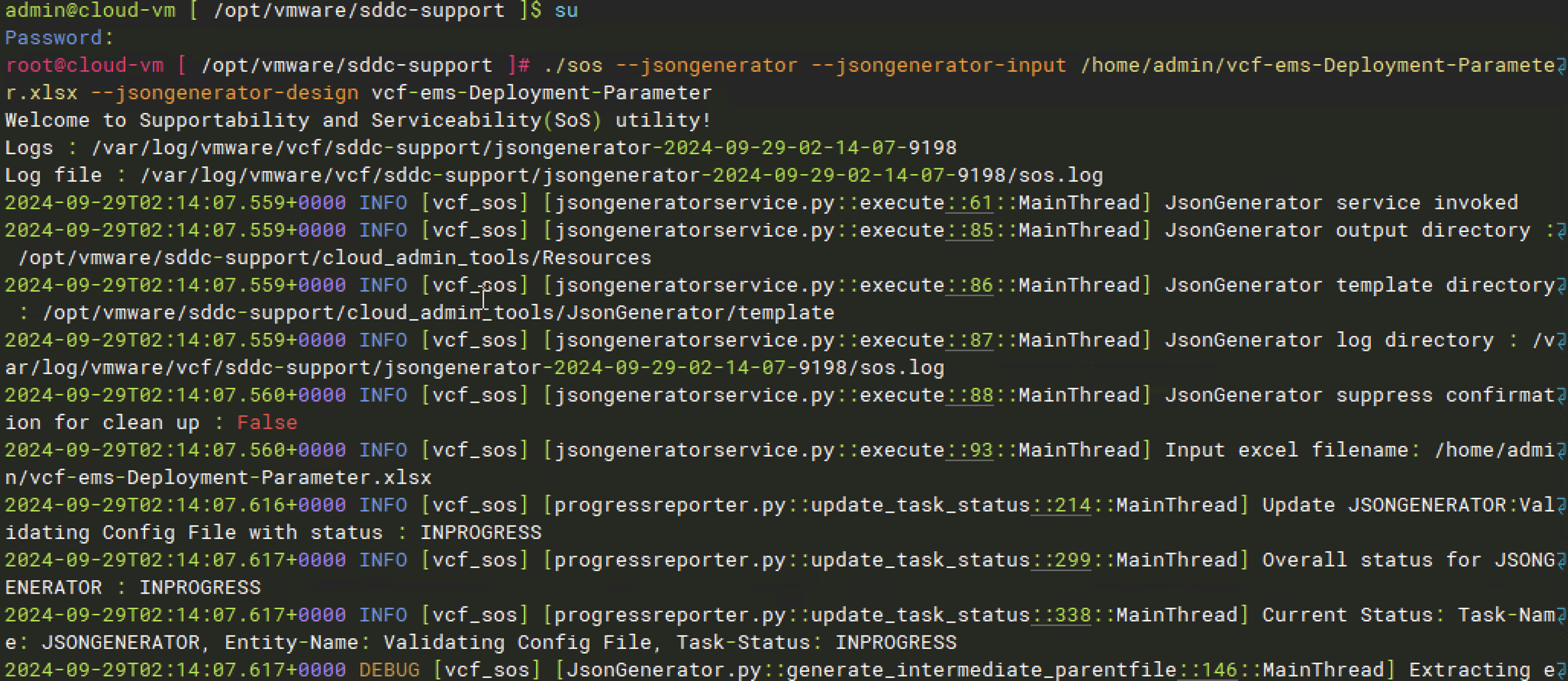The height and width of the screenshot is (681, 1568).
Task: Click 'Welcome to Supportability and Serviceability(SoS) utility!' line
Action: [x=358, y=121]
